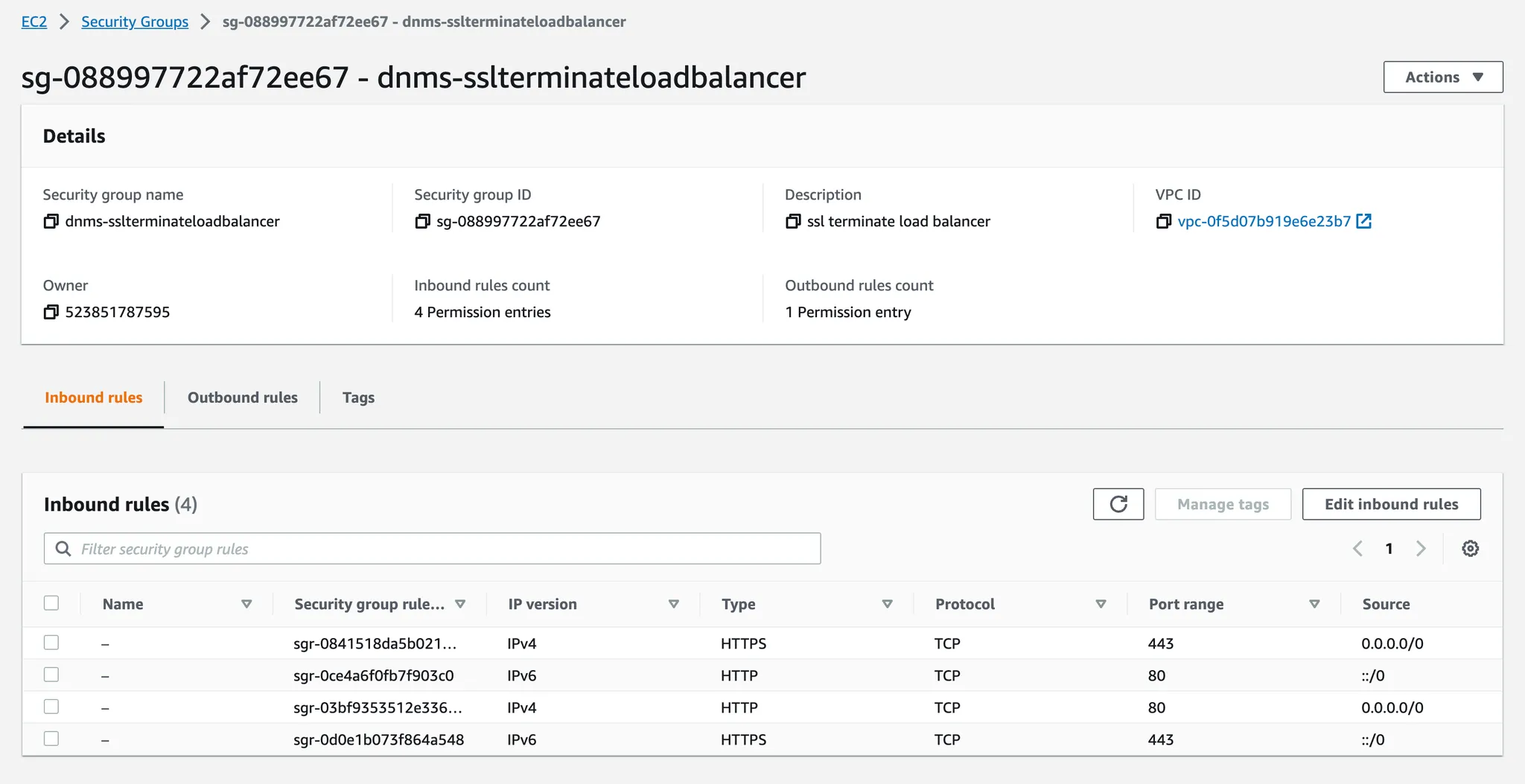Copy the owner account number
Viewport: 1525px width, 784px height.
pyautogui.click(x=51, y=312)
